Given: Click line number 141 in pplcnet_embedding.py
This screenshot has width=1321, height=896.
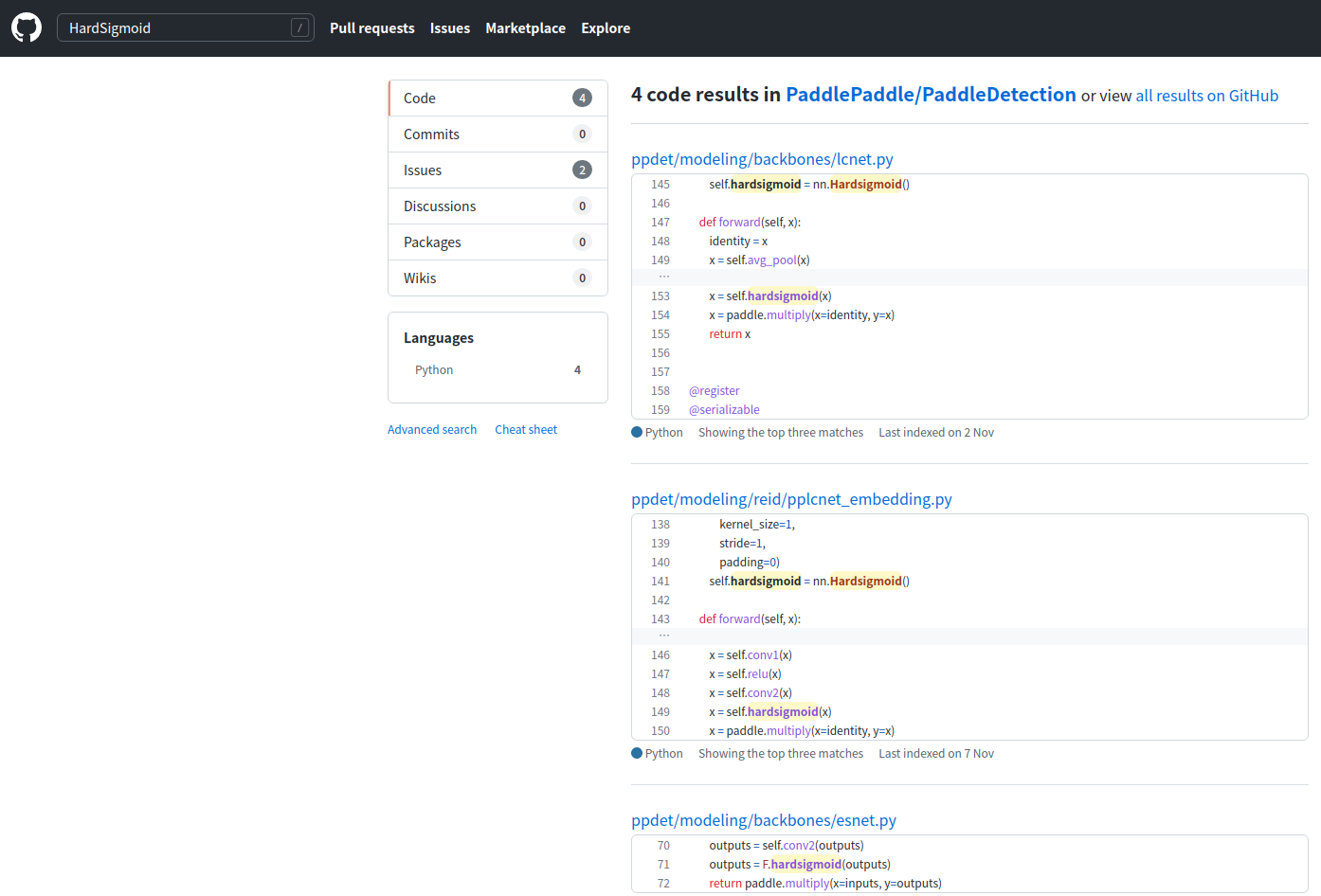Looking at the screenshot, I should point(660,582).
